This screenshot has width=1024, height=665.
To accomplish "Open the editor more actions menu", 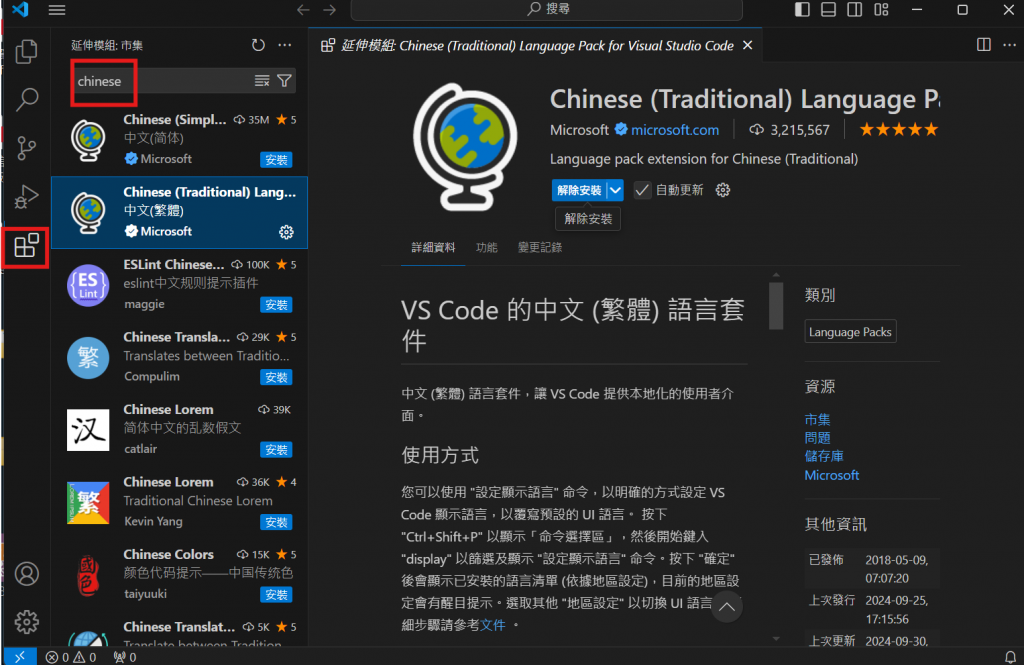I will (1010, 45).
